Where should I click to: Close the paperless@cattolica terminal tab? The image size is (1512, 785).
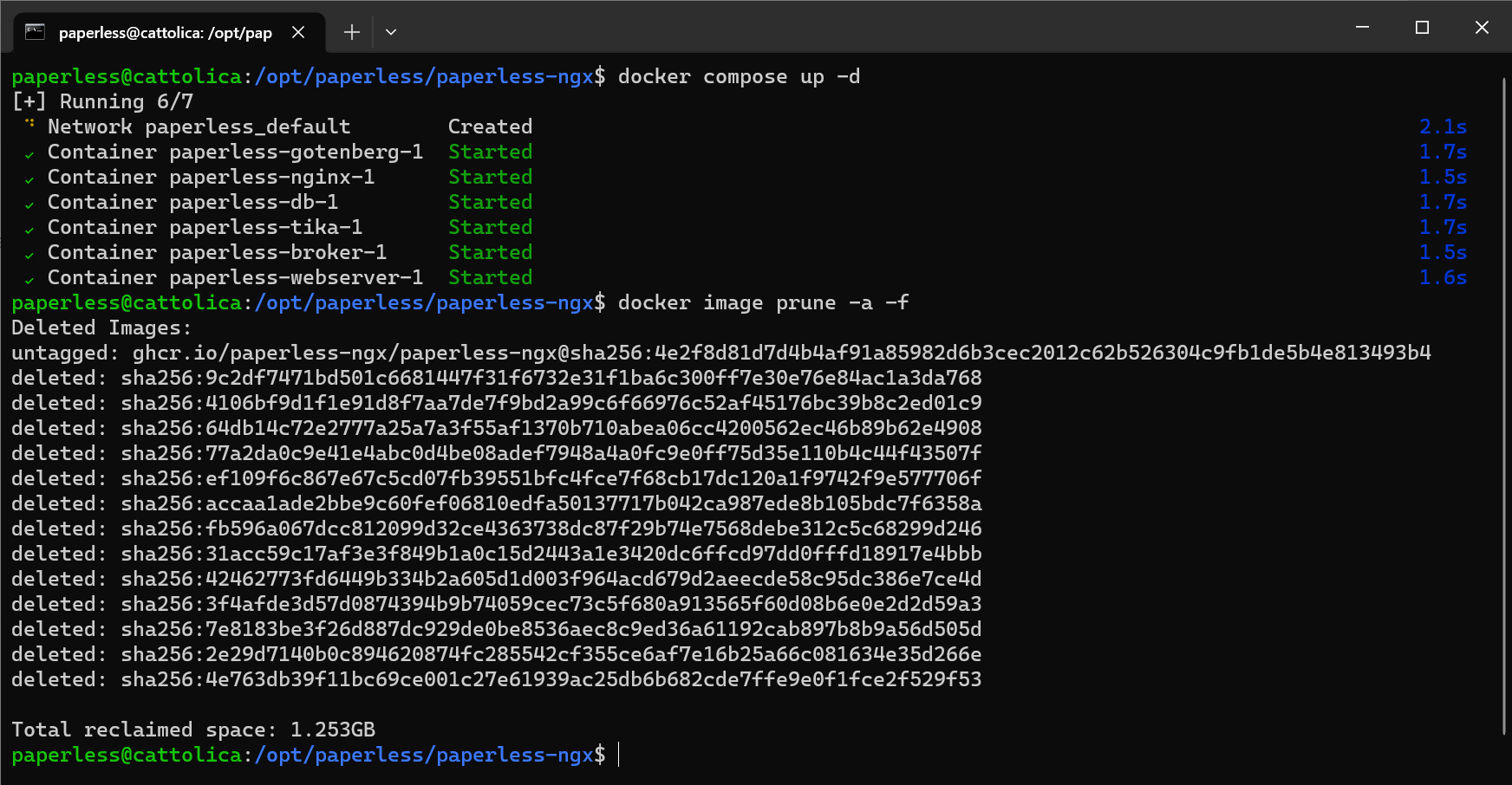point(298,32)
